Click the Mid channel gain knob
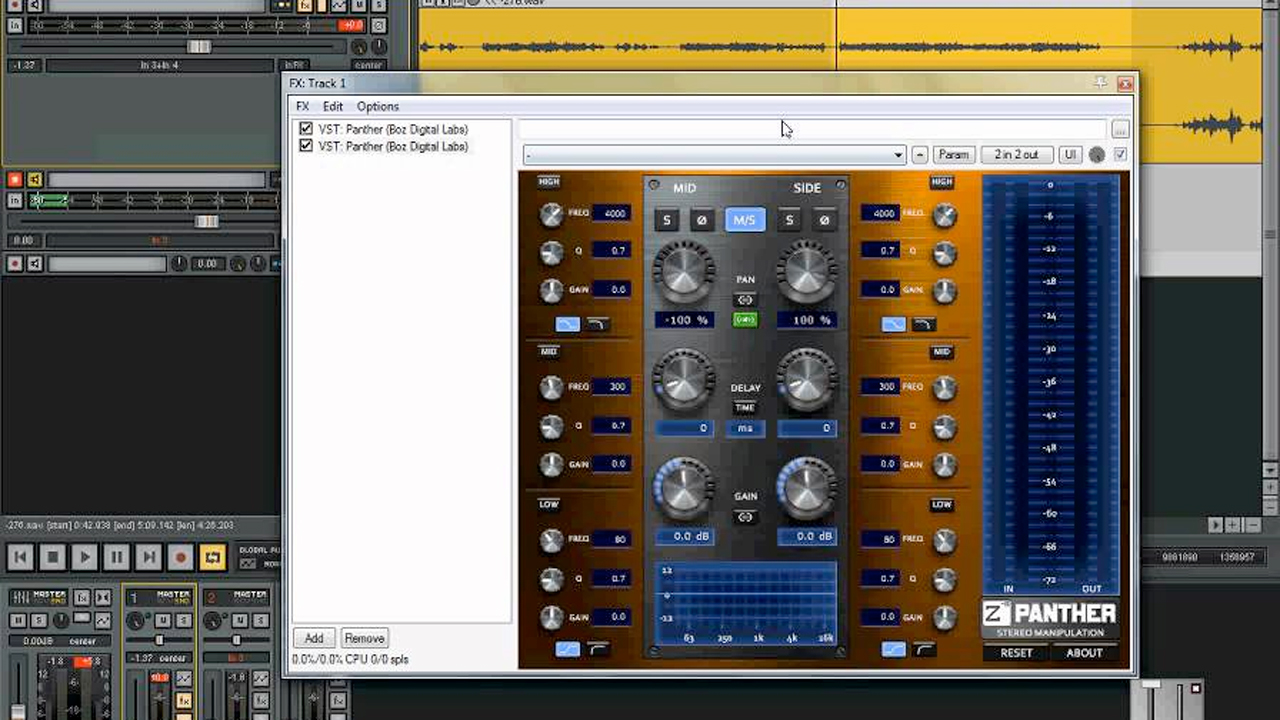 click(684, 489)
